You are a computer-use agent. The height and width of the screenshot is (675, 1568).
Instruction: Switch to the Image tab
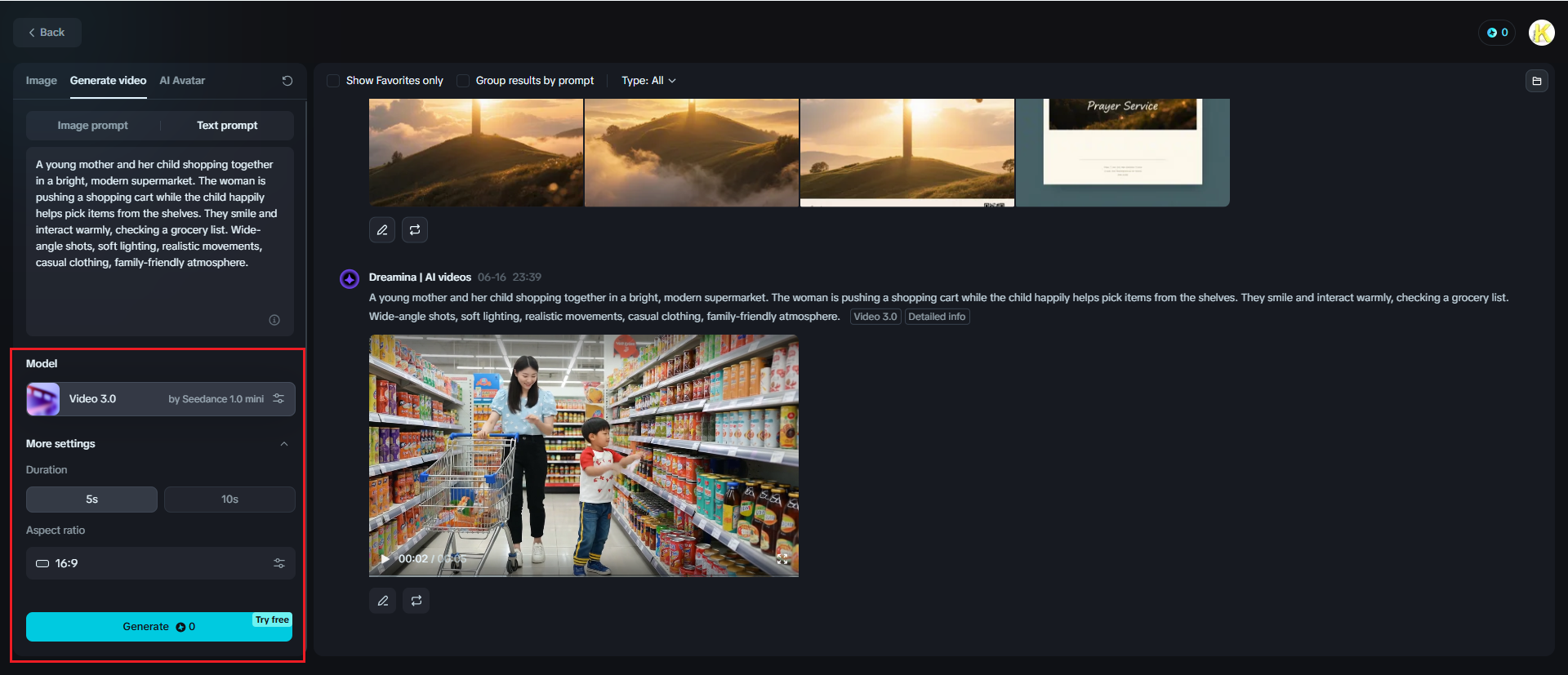click(x=41, y=81)
